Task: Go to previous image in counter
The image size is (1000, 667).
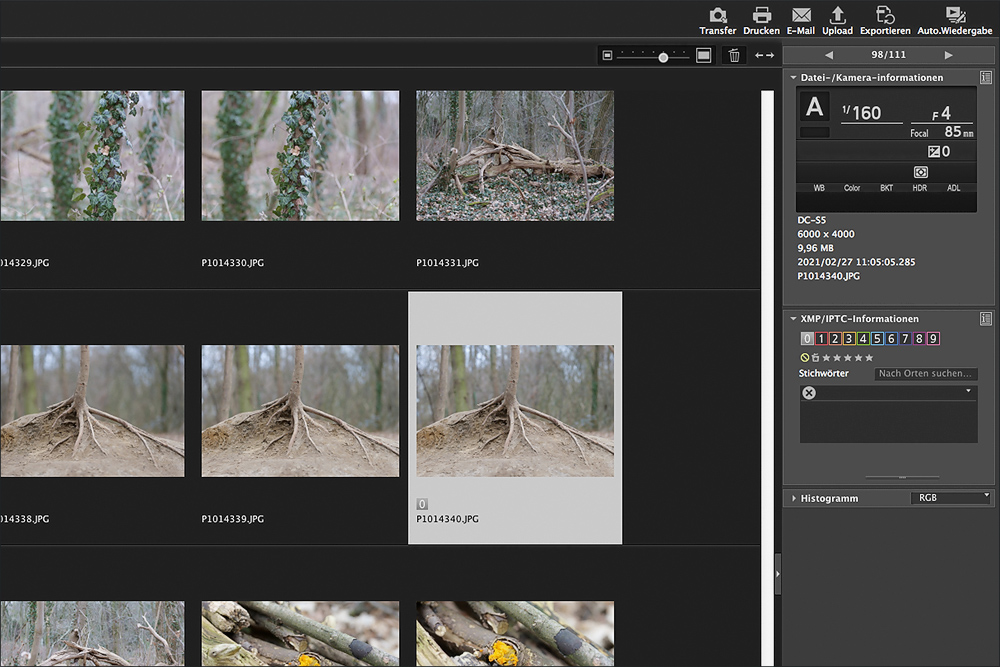Action: [828, 55]
